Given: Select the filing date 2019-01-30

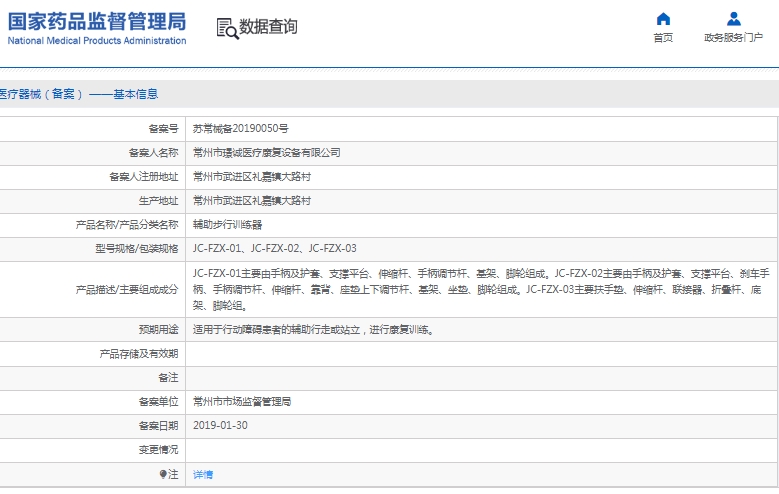Looking at the screenshot, I should pos(220,425).
